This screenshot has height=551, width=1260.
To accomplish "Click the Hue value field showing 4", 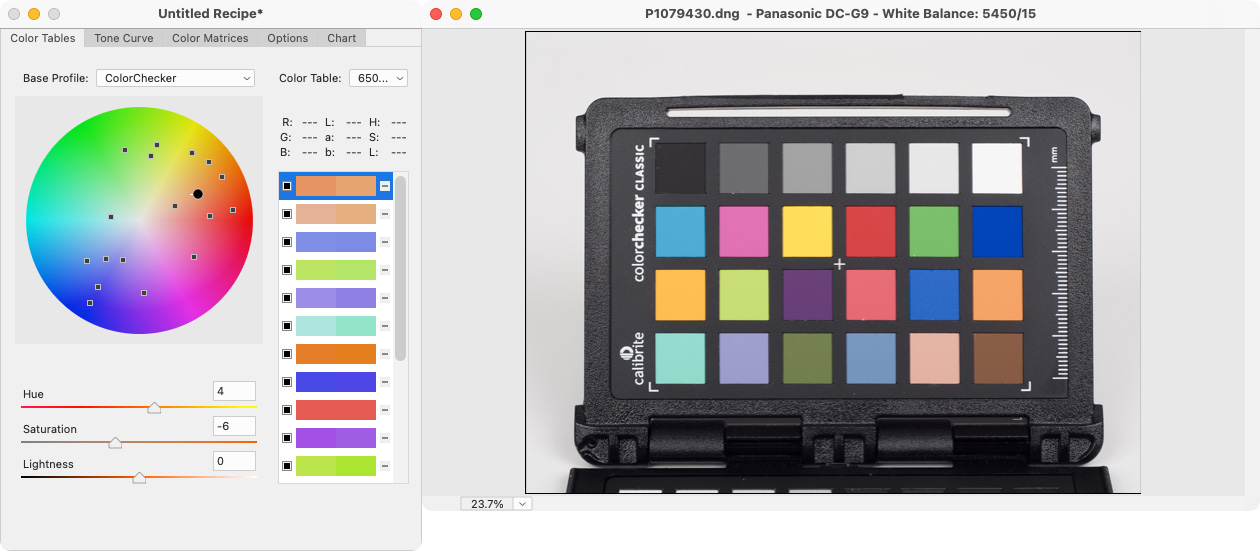I will coord(234,391).
